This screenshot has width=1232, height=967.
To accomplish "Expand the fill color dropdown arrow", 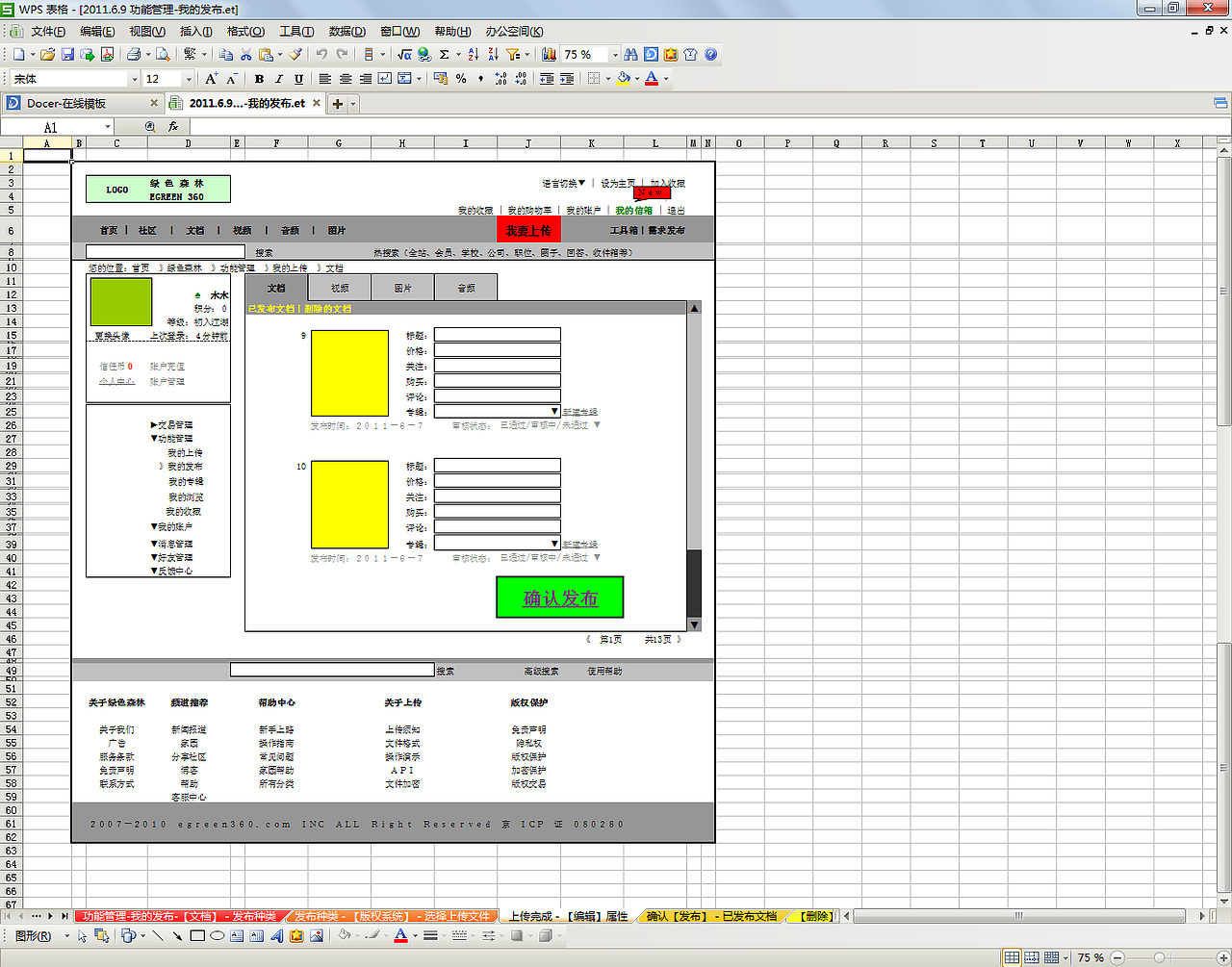I will click(637, 79).
